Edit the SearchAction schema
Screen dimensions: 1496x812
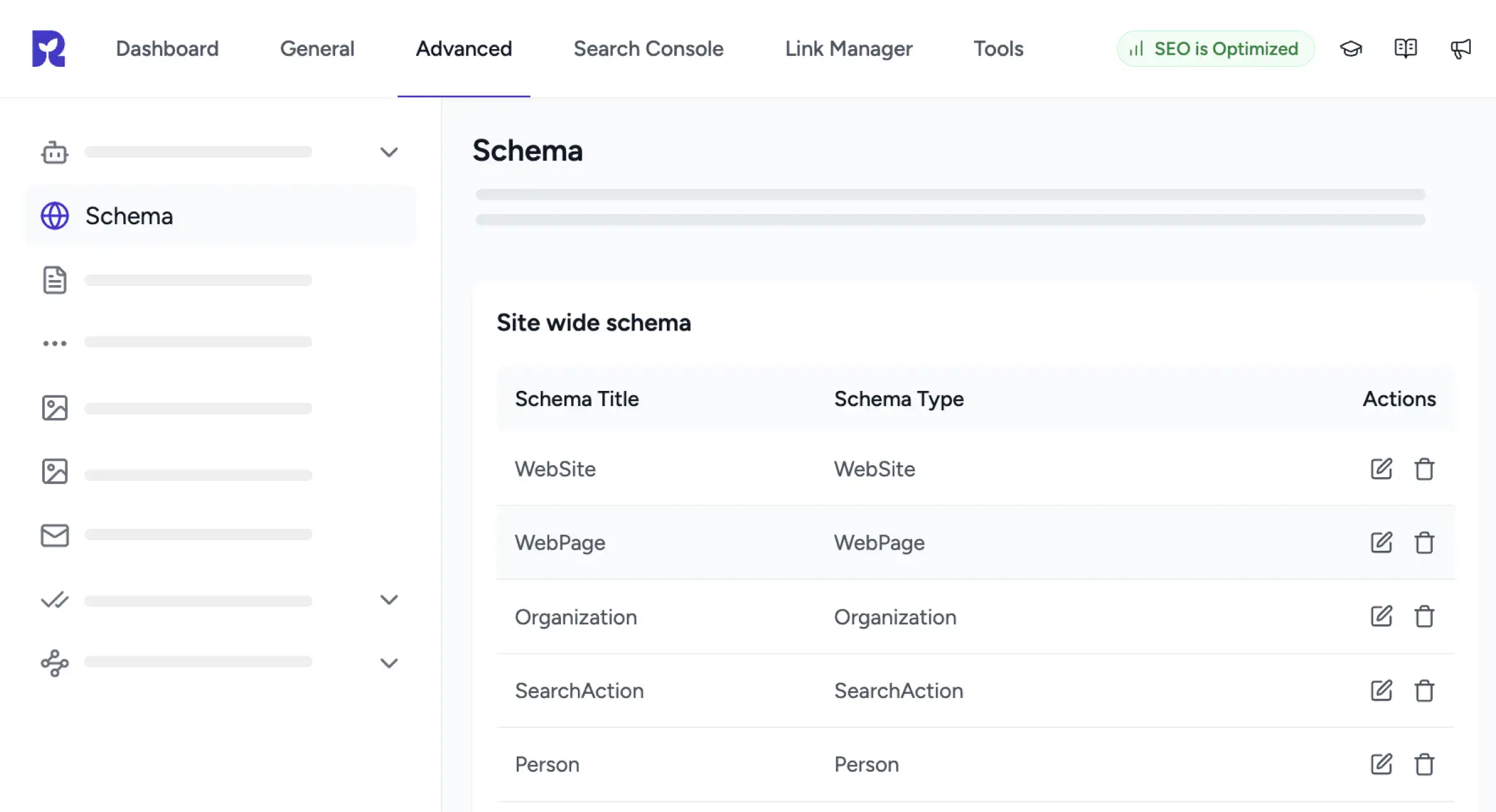click(x=1381, y=691)
